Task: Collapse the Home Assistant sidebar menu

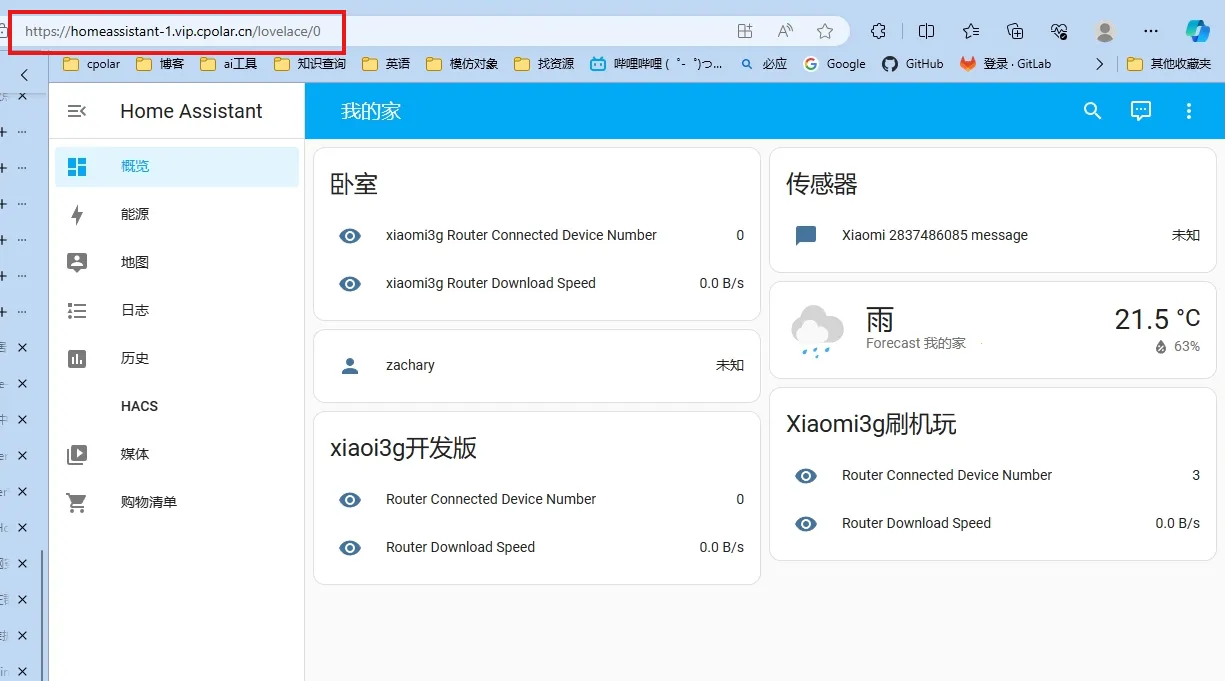Action: 77,111
